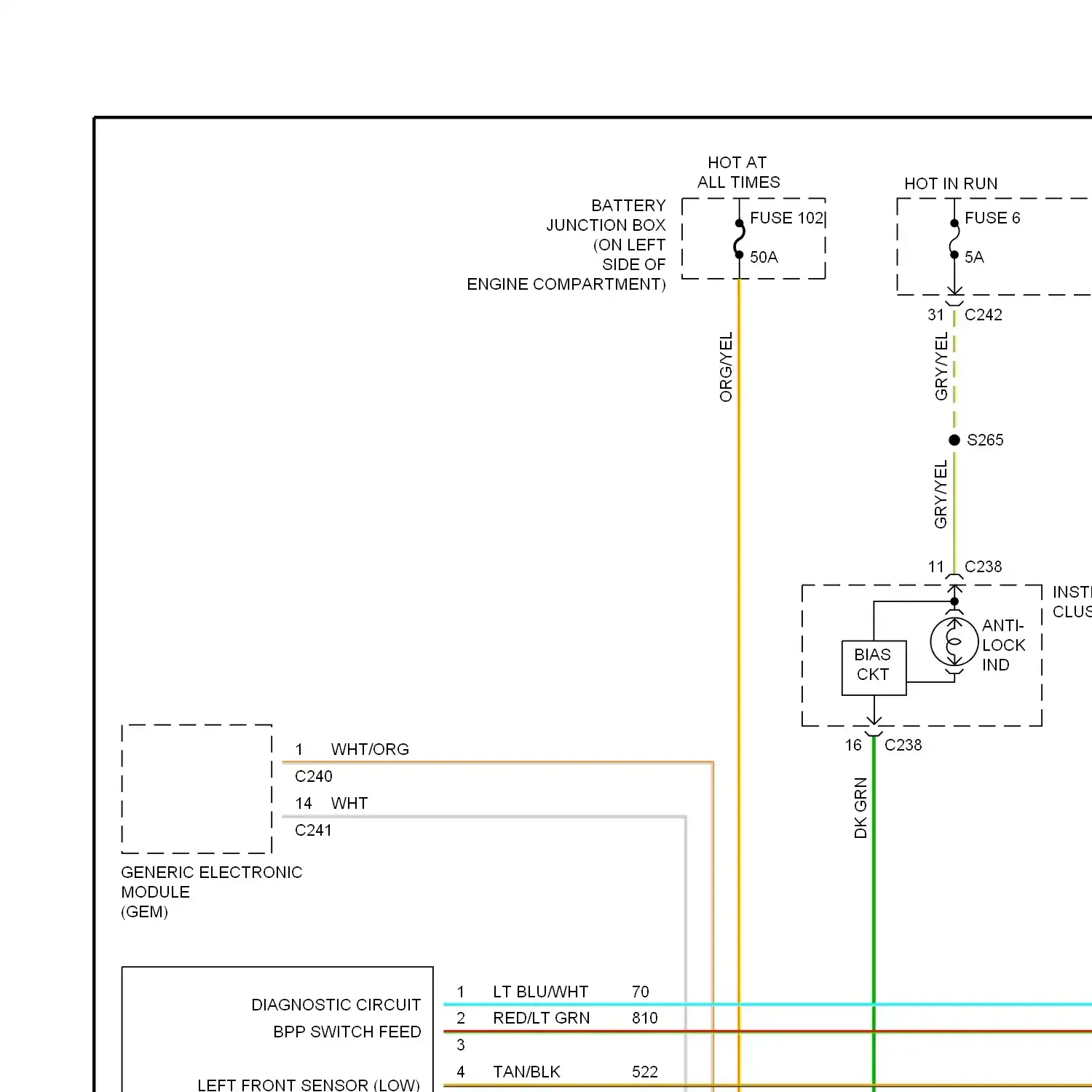Image resolution: width=1092 pixels, height=1092 pixels.
Task: Click the C241 connector label
Action: [313, 830]
